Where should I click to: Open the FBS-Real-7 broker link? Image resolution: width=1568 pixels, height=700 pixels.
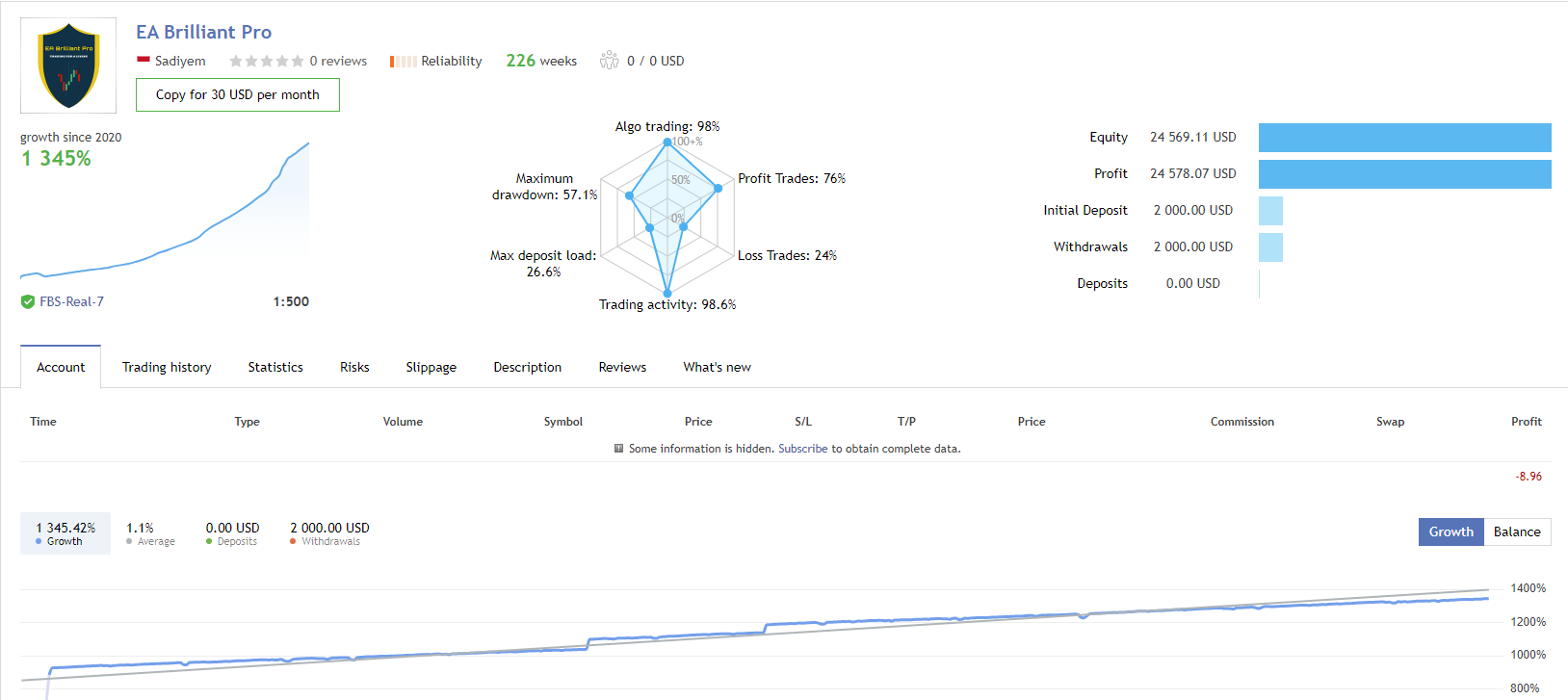(x=71, y=301)
